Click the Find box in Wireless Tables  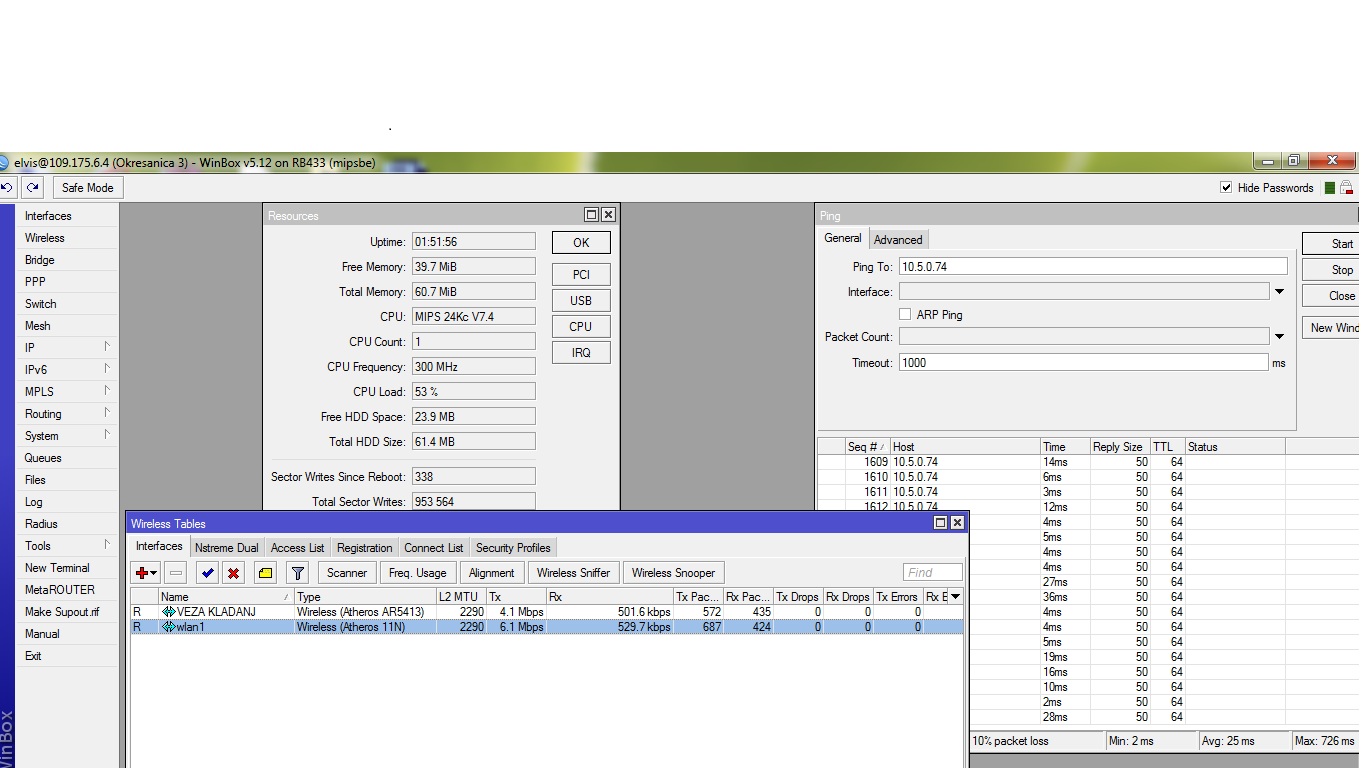point(932,573)
